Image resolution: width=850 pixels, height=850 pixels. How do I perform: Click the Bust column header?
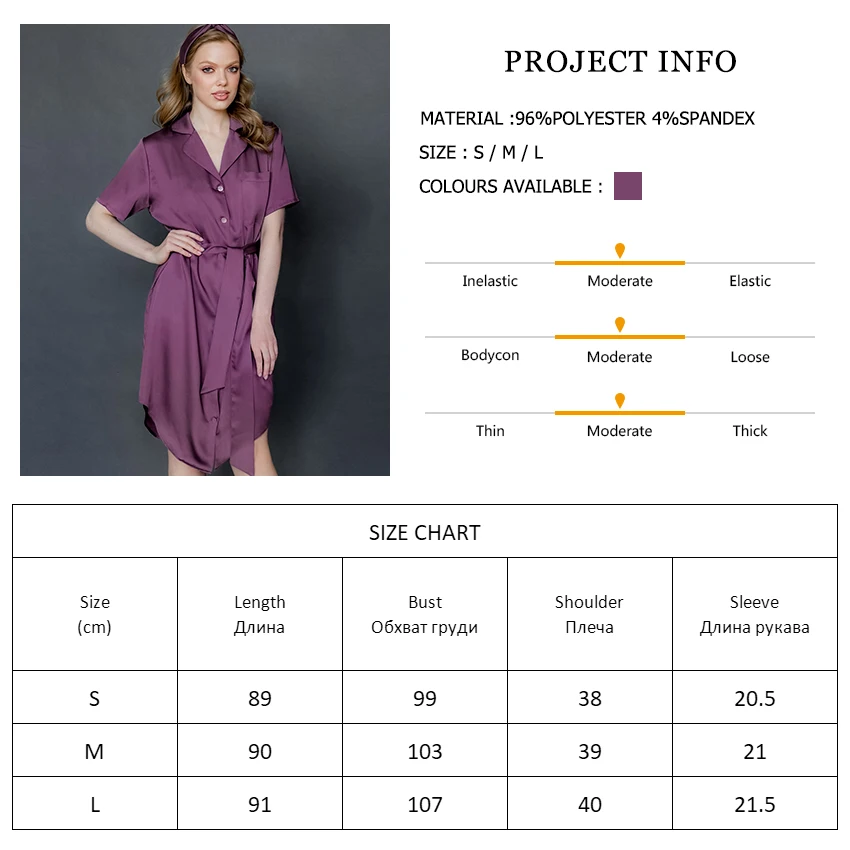coord(425,614)
